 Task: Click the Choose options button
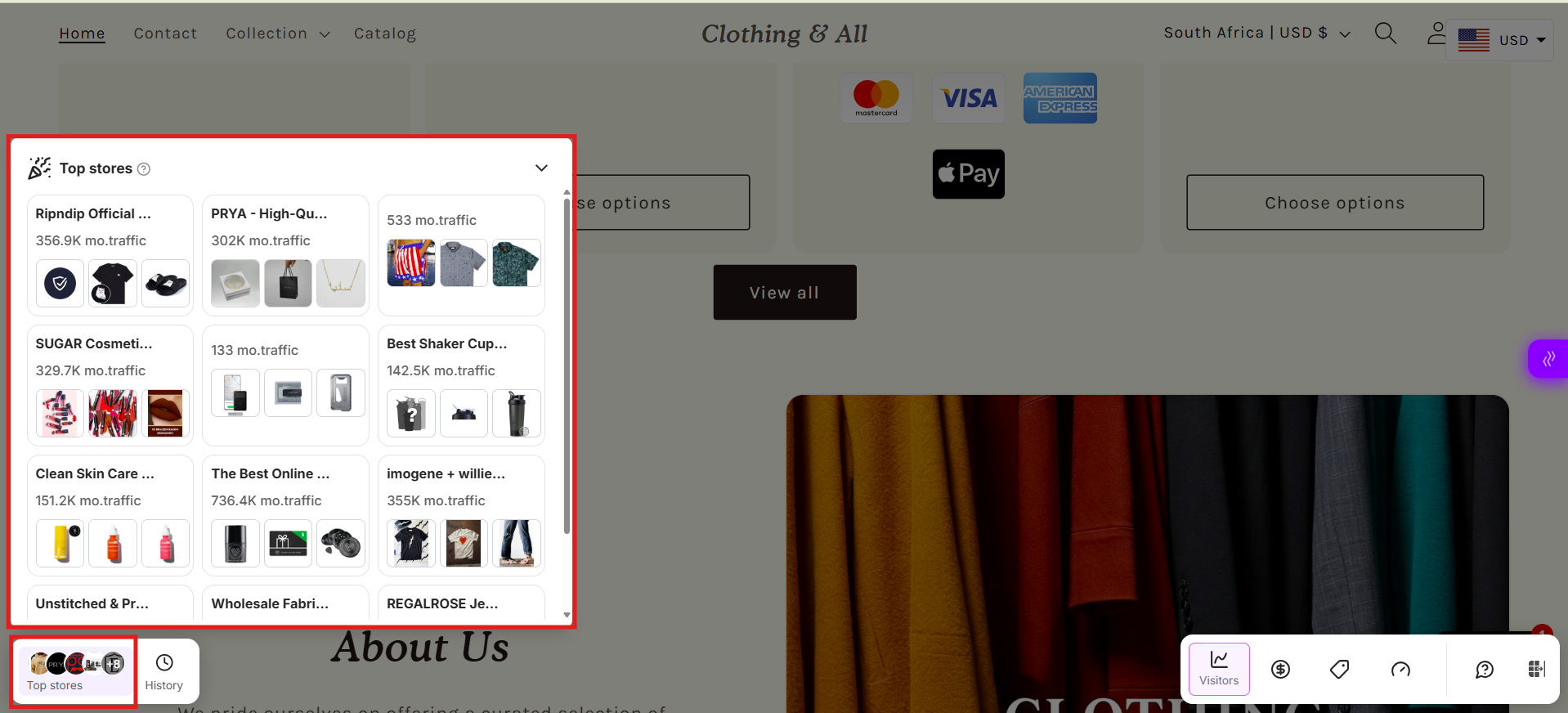click(x=1335, y=202)
